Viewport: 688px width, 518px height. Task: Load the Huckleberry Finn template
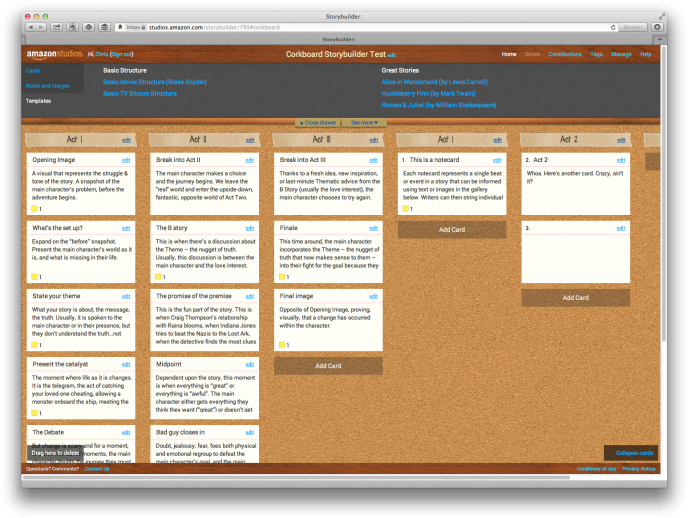point(428,93)
